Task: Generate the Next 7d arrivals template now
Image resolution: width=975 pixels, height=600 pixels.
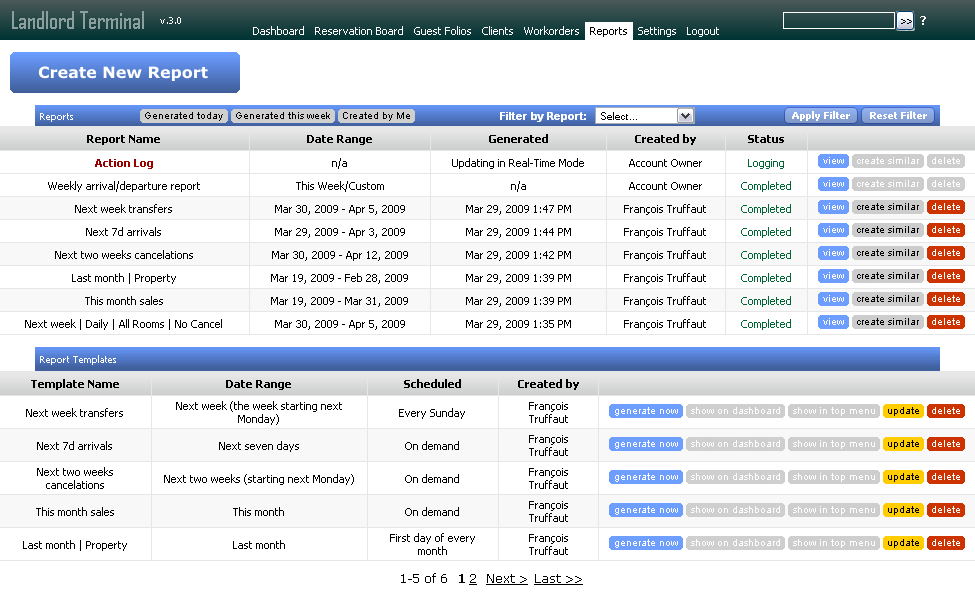Action: point(645,444)
